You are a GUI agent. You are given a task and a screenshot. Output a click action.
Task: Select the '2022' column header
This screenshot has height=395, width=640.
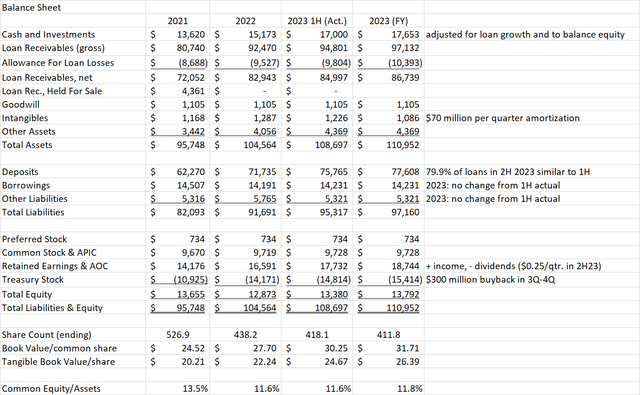click(246, 21)
